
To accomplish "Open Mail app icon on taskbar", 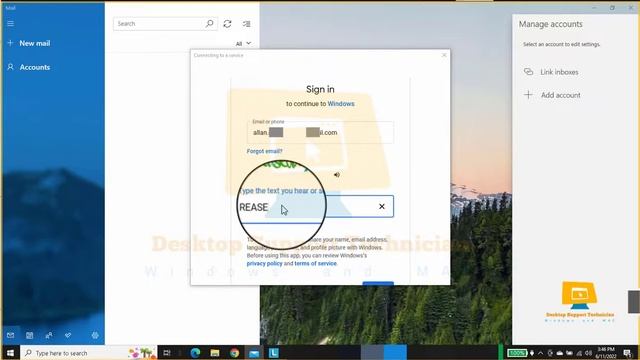I will (x=254, y=353).
